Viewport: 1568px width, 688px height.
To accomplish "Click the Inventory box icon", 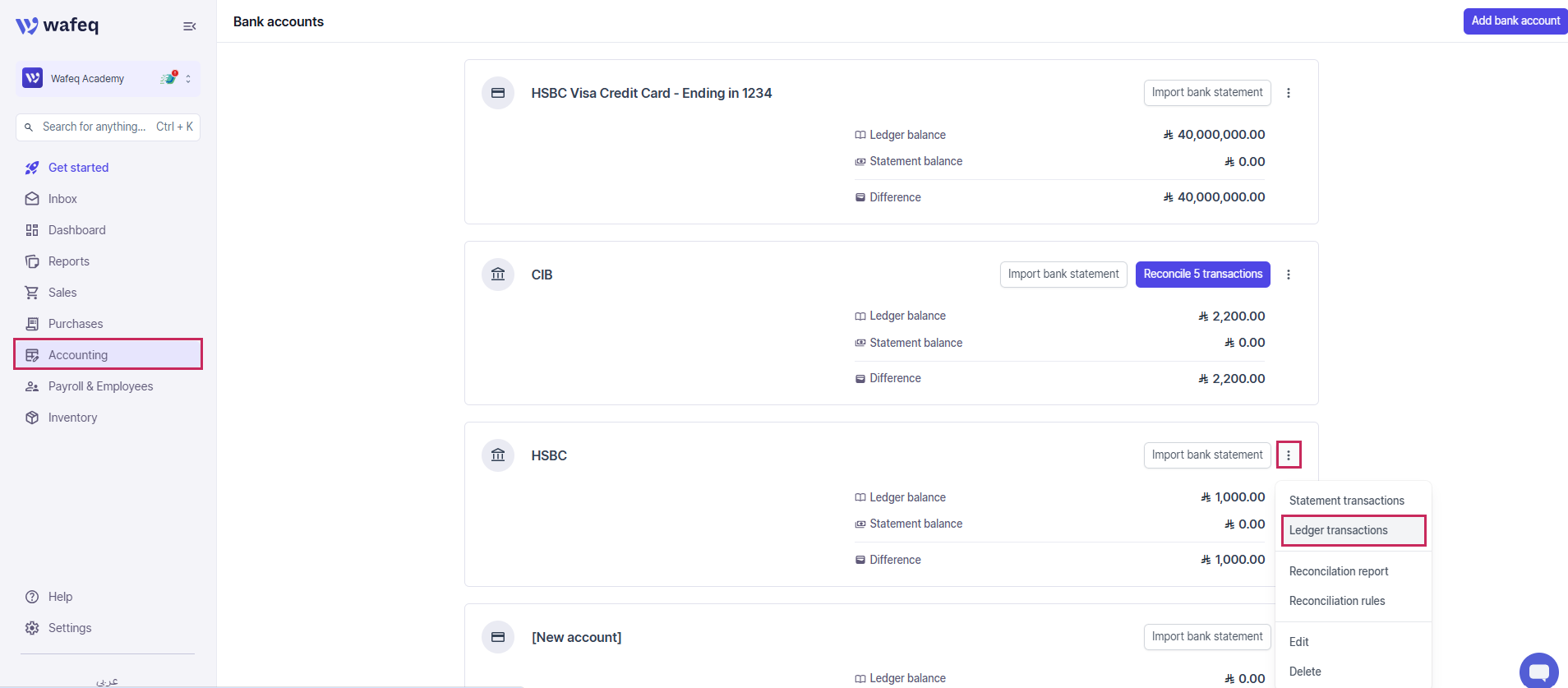I will pyautogui.click(x=32, y=418).
